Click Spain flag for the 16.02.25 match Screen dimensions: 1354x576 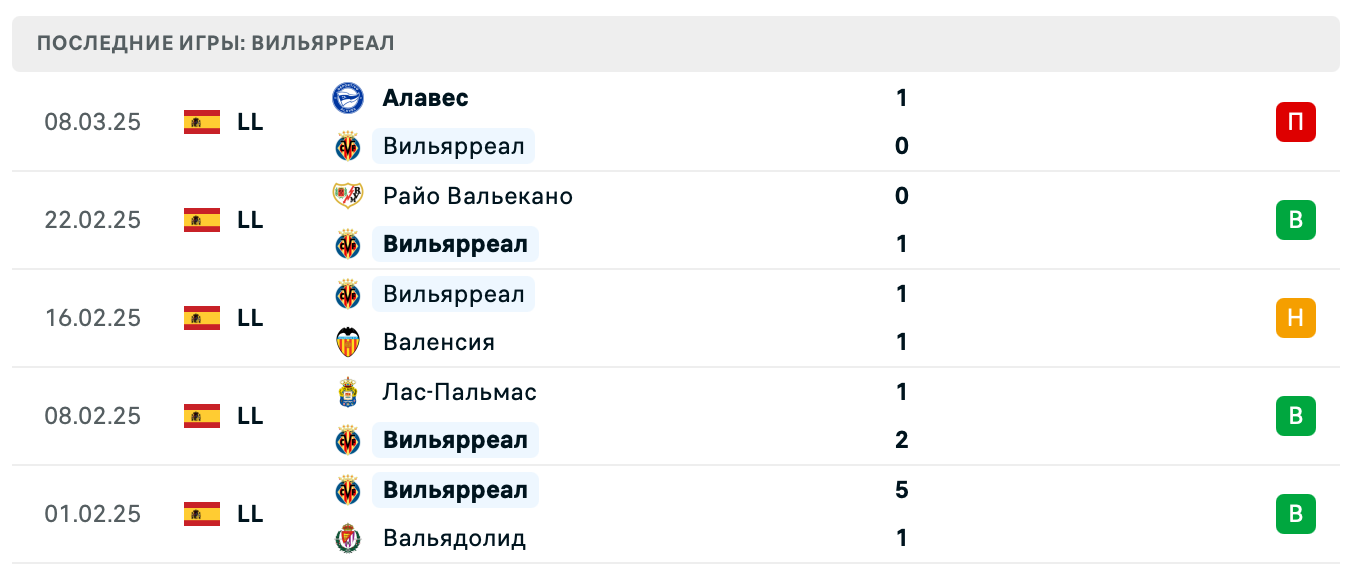click(202, 318)
